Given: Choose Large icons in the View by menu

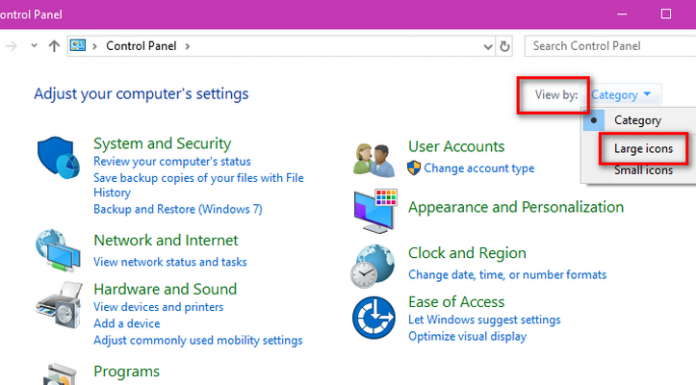Looking at the screenshot, I should point(643,149).
